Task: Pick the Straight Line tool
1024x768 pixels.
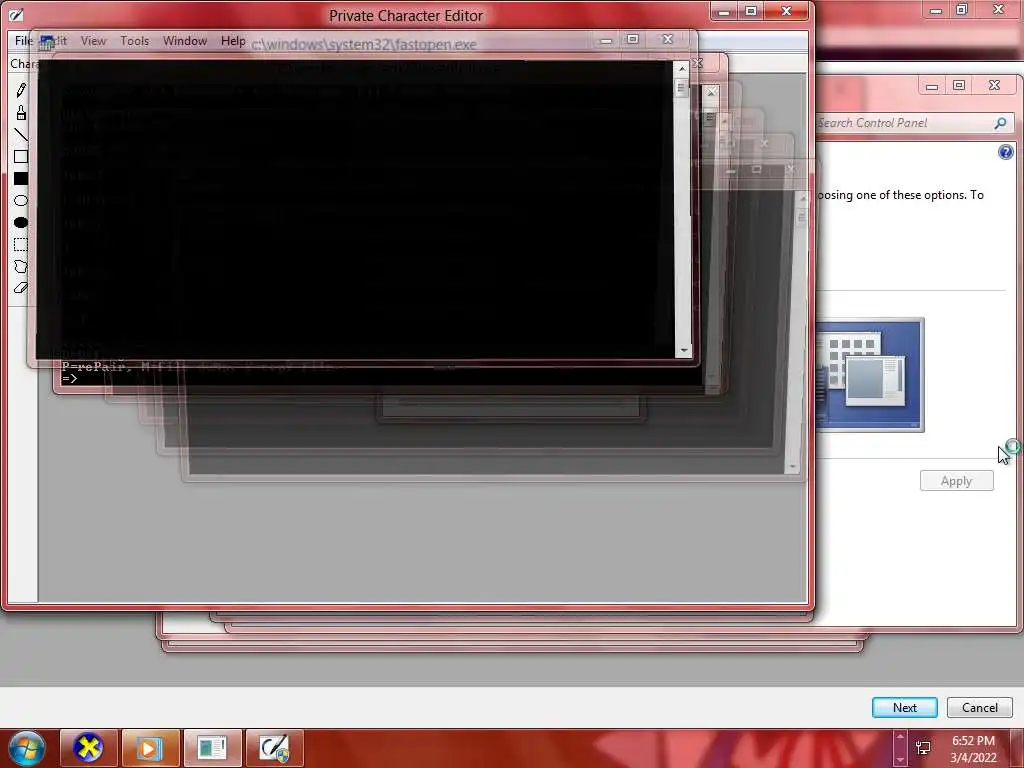Action: pyautogui.click(x=21, y=135)
